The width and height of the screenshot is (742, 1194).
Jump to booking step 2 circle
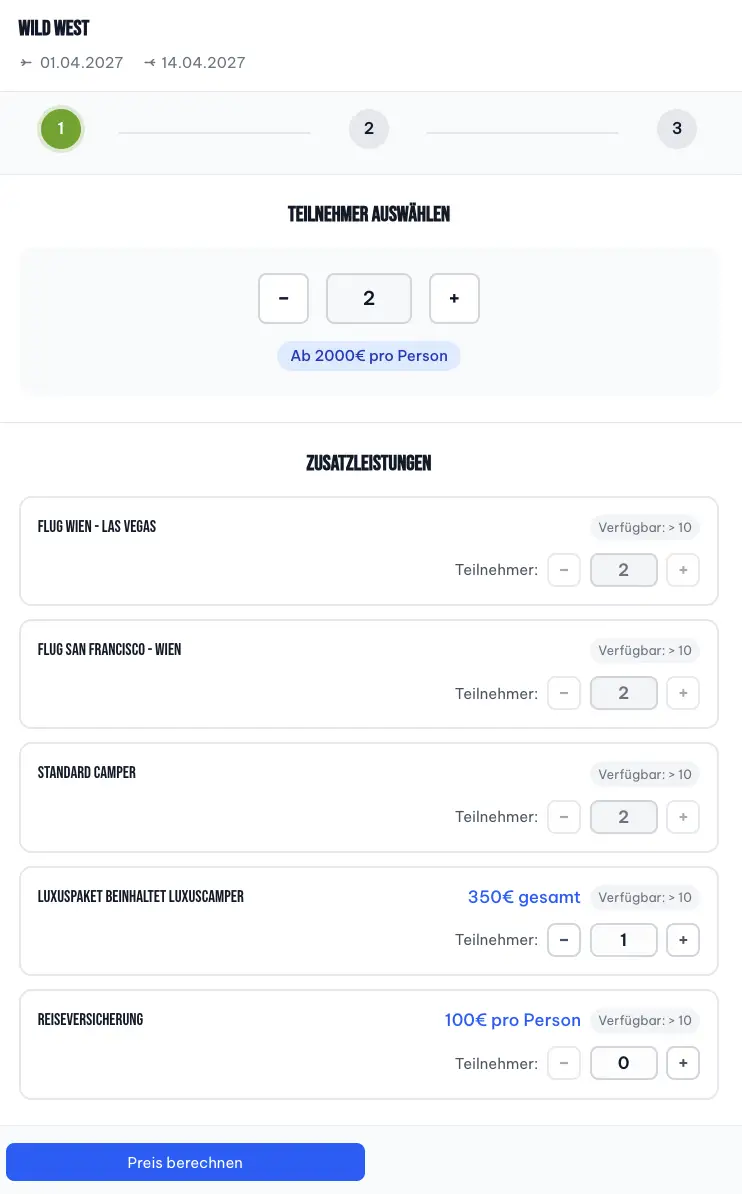pyautogui.click(x=369, y=129)
